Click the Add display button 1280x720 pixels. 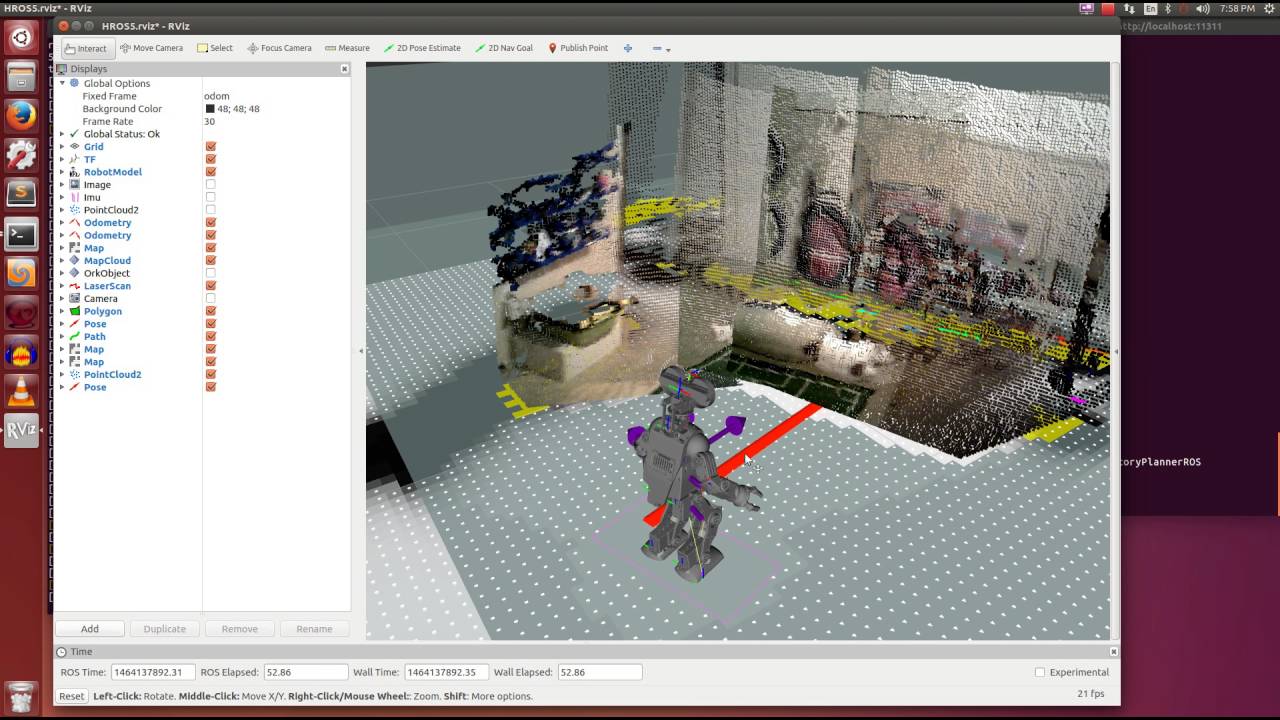tap(90, 629)
